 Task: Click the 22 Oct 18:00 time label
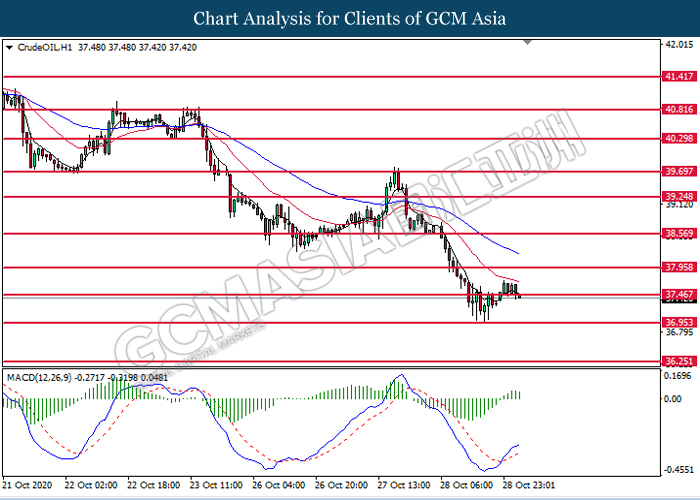[154, 485]
